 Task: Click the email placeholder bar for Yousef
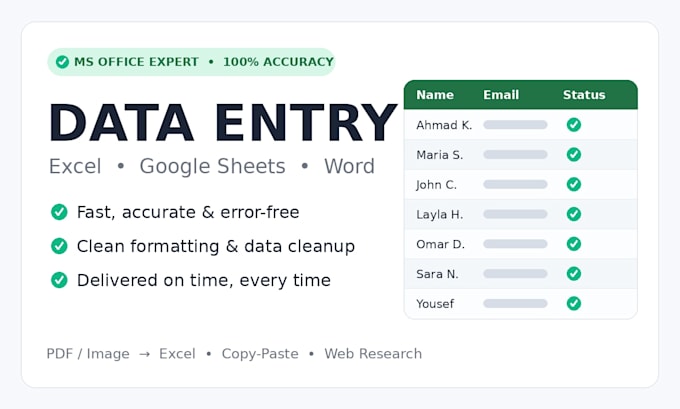click(x=515, y=303)
